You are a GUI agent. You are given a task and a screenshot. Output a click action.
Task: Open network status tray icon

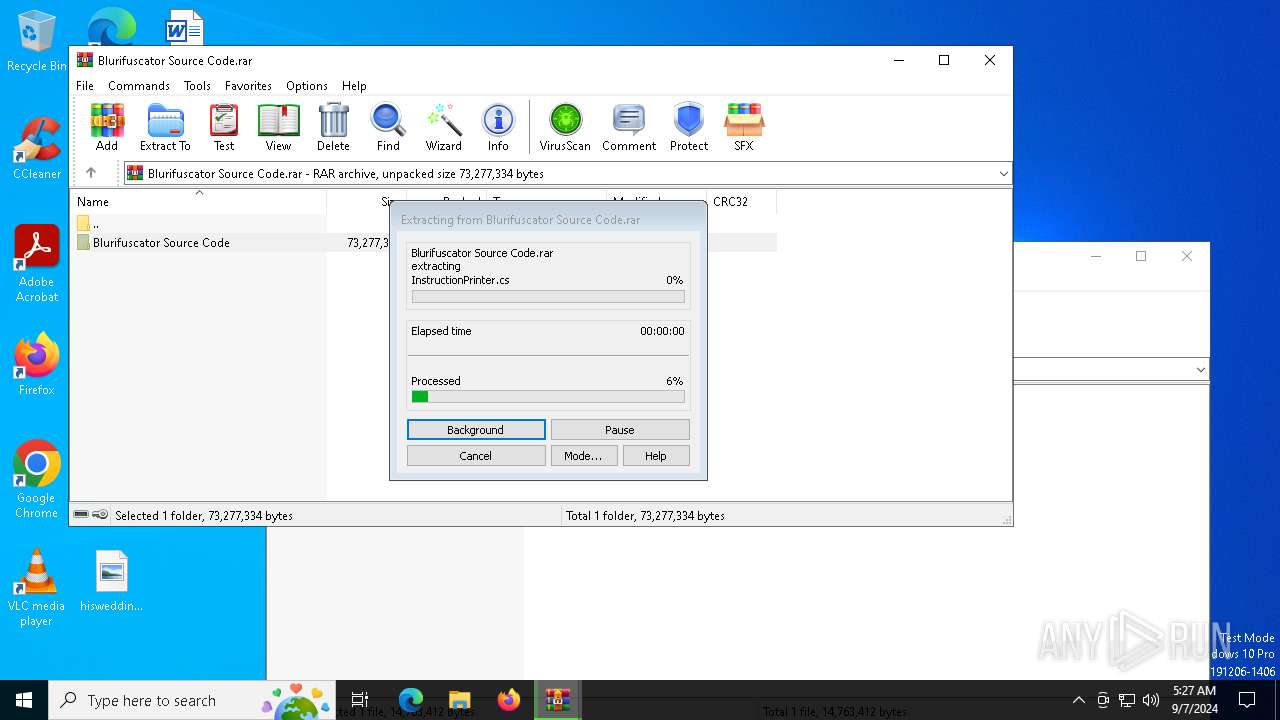point(1127,700)
